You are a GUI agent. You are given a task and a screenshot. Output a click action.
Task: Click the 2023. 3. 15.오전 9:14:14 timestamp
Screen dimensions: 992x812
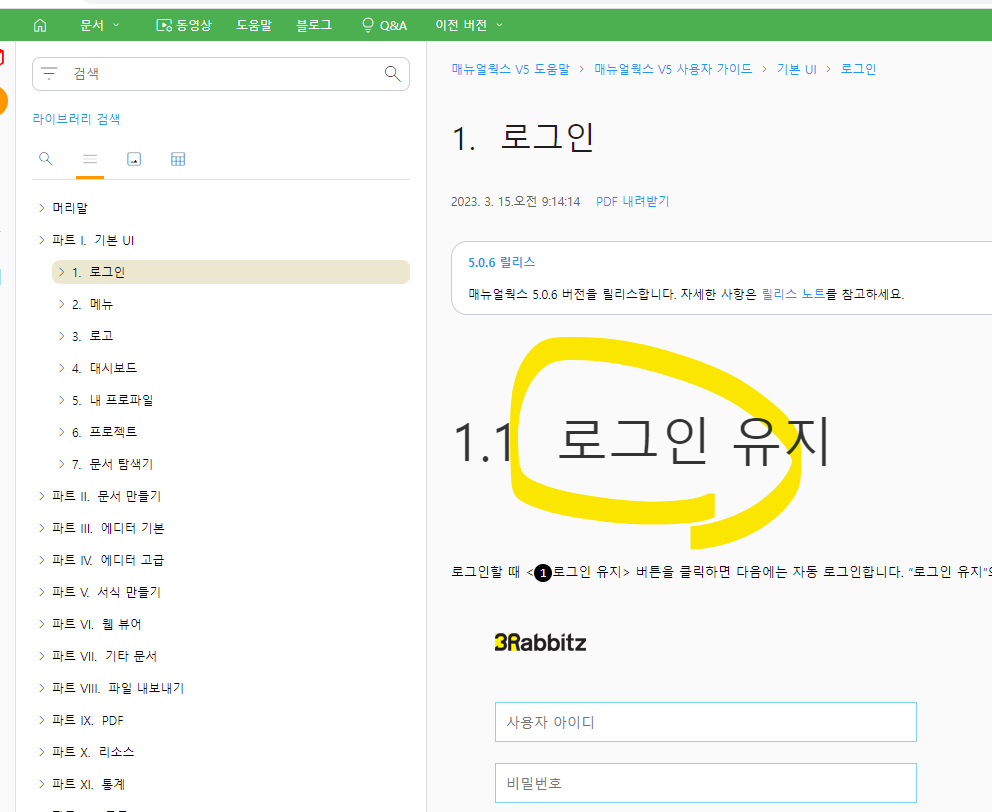point(516,201)
